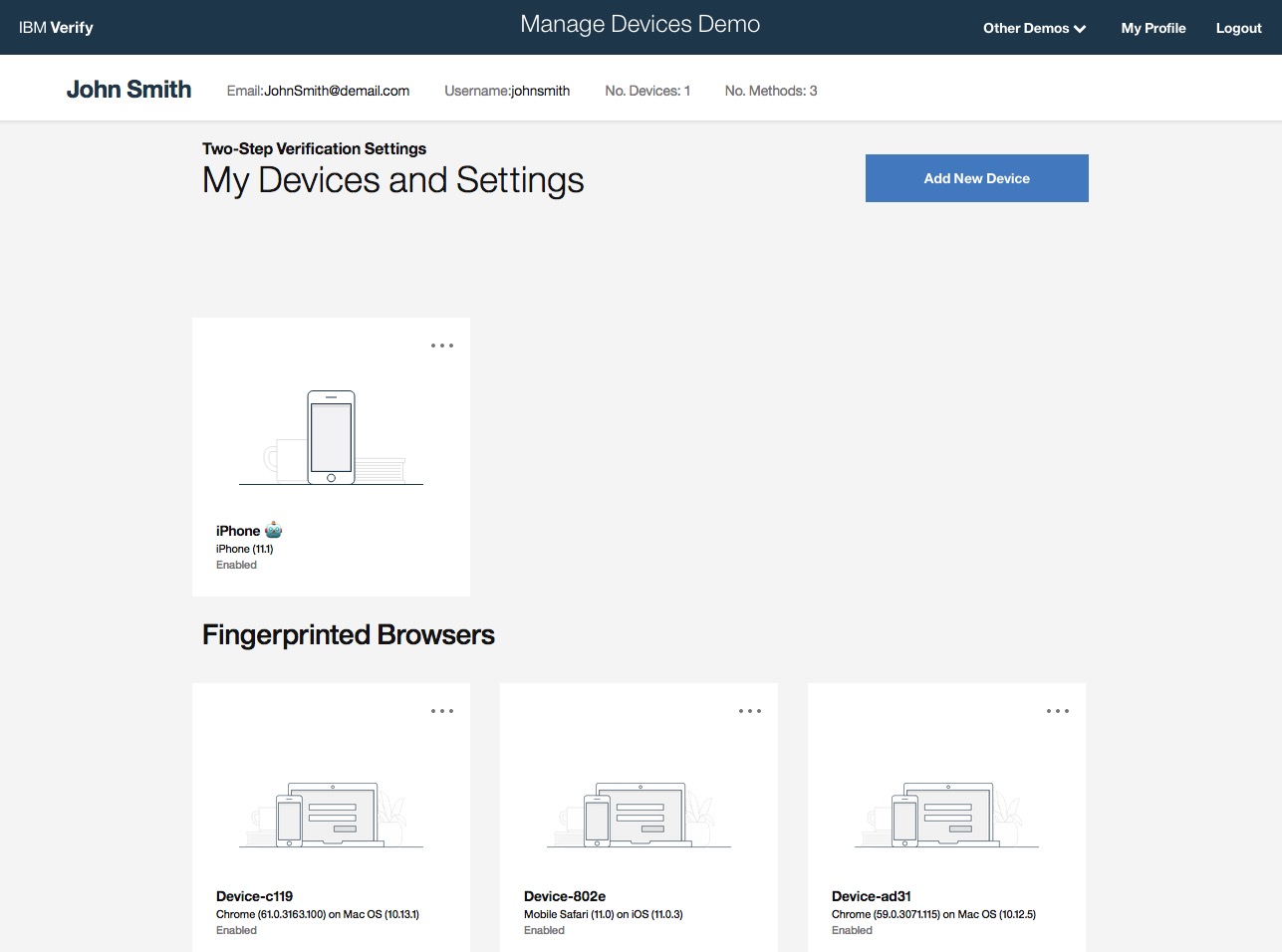
Task: Open the iPhone card's three-dot menu
Action: point(442,346)
